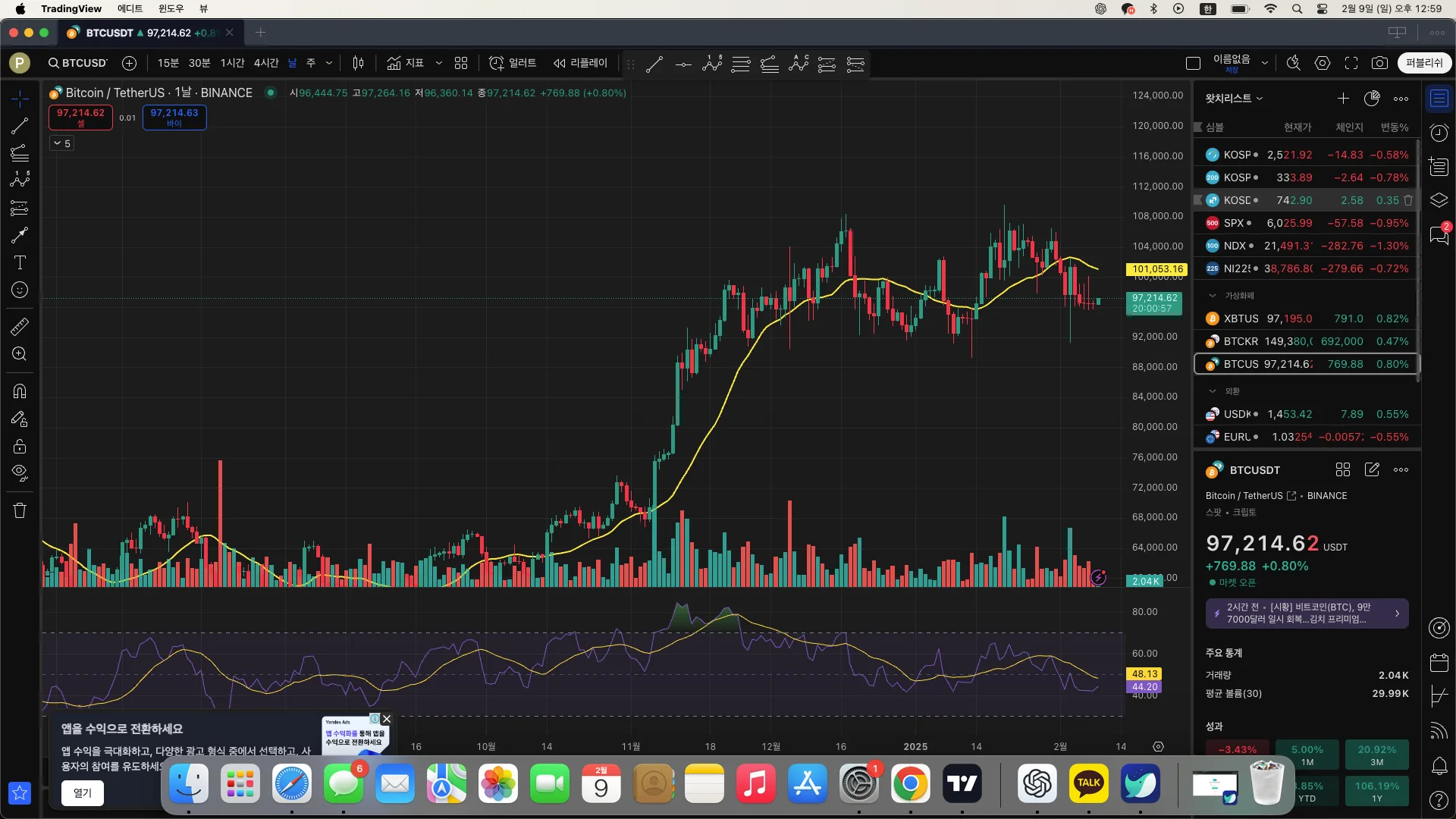Viewport: 1456px width, 819px height.
Task: Take a chart snapshot with camera icon
Action: point(1379,63)
